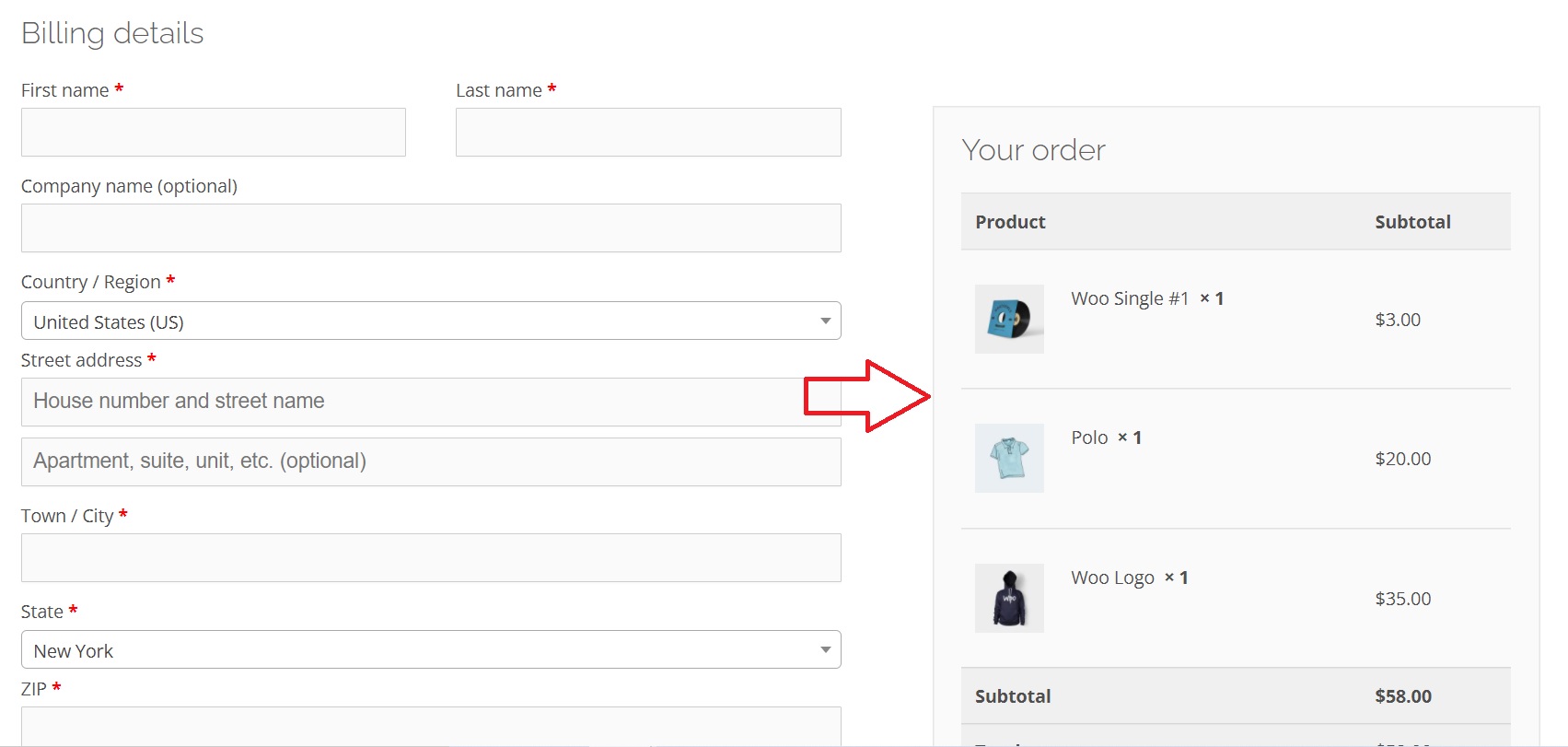
Task: Click the Product column header
Action: (x=1010, y=222)
